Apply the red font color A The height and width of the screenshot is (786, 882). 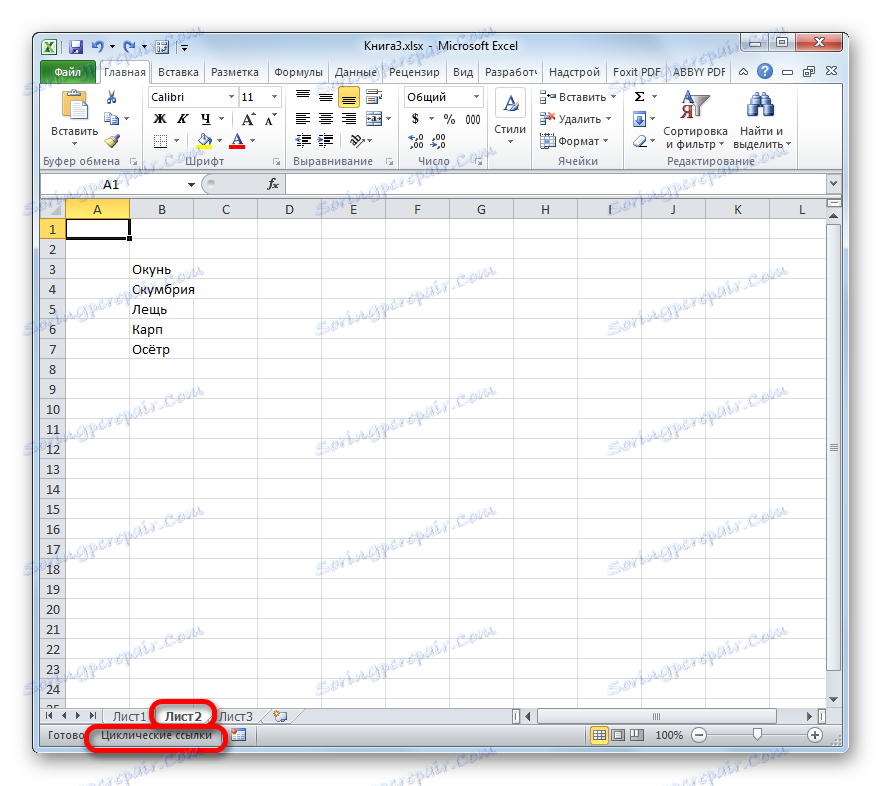[237, 141]
